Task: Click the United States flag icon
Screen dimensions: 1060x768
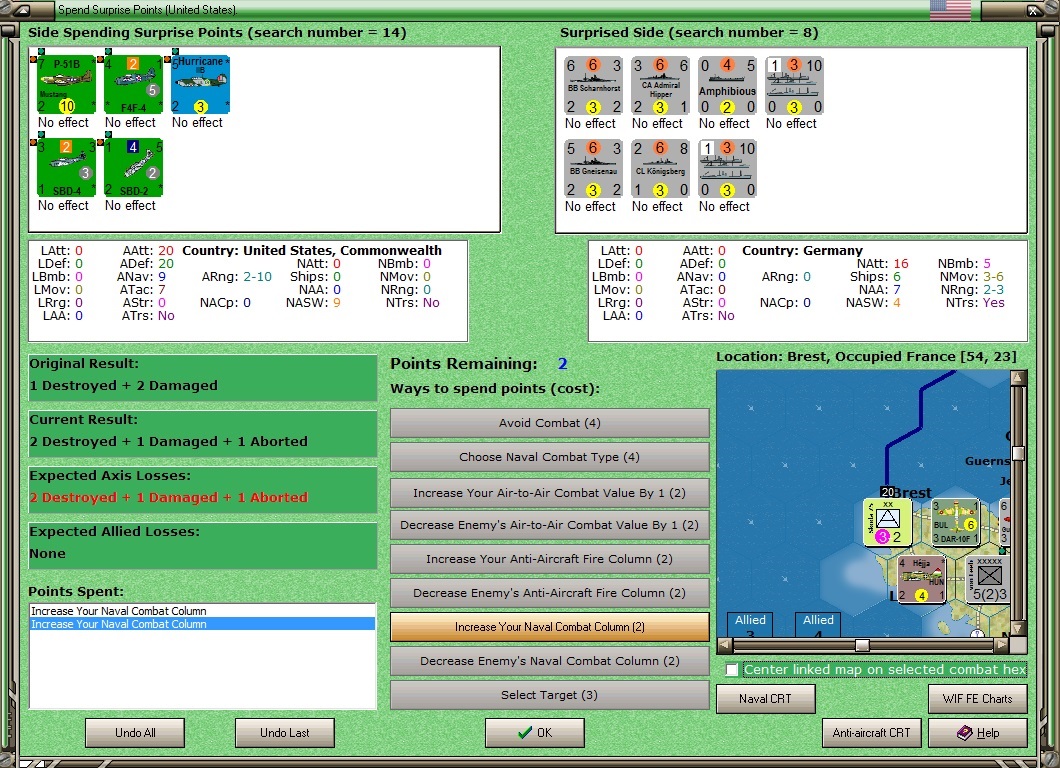Action: (950, 9)
